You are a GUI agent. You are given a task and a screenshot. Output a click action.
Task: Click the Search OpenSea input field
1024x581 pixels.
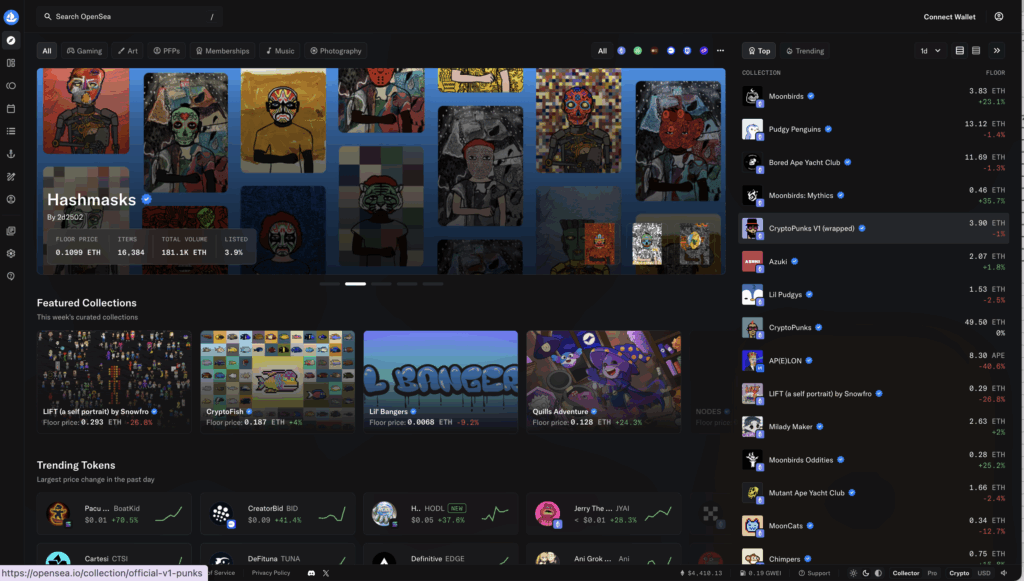(130, 17)
